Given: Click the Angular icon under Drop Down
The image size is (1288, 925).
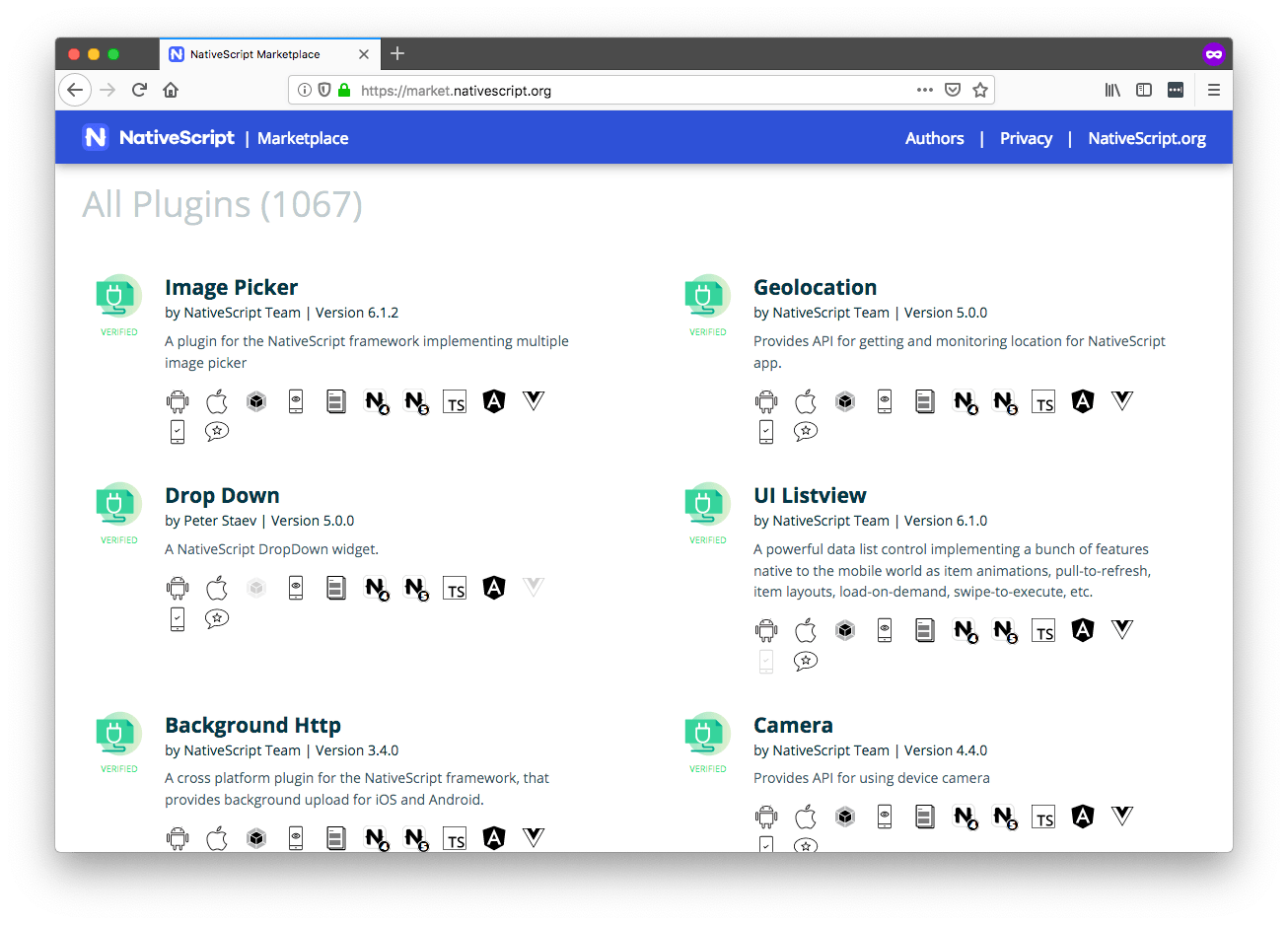Looking at the screenshot, I should pos(494,588).
